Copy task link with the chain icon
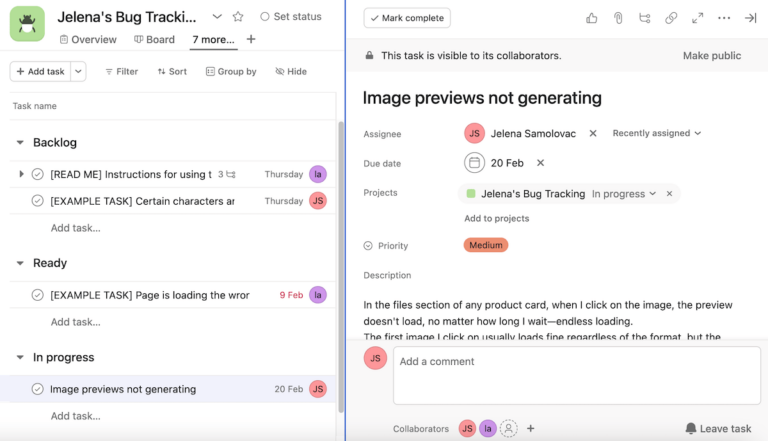 click(x=671, y=18)
